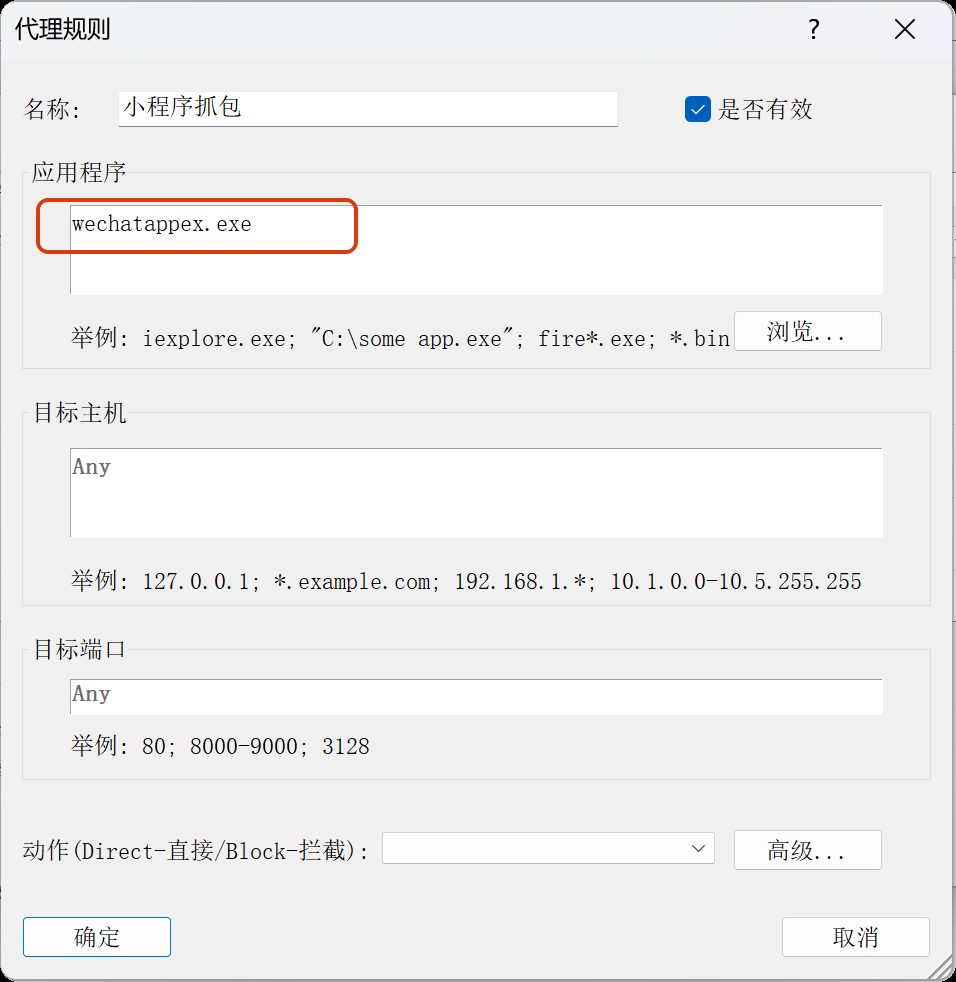Uncheck the 是否有效 checkbox
Image resolution: width=956 pixels, height=982 pixels.
[697, 109]
